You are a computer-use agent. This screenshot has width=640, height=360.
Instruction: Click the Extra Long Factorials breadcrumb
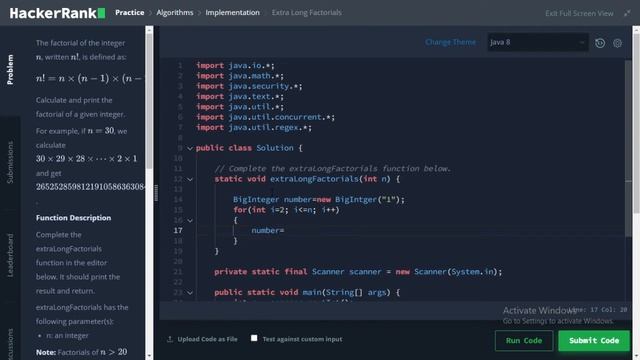tap(307, 13)
